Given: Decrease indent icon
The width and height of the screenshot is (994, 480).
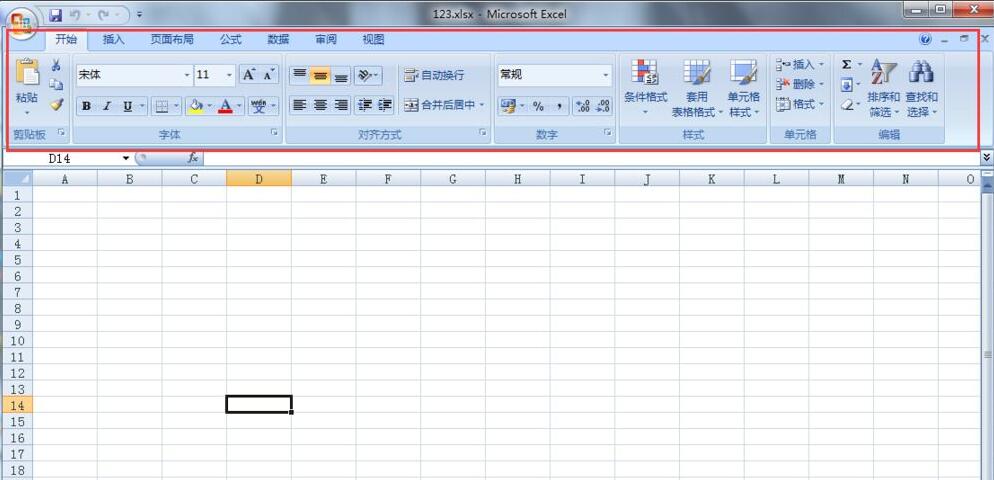Looking at the screenshot, I should pos(365,105).
